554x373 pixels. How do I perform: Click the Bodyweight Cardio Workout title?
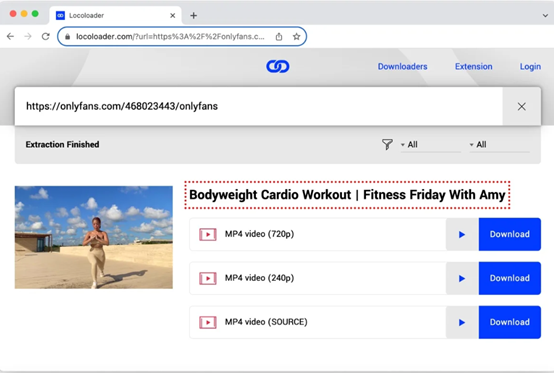click(347, 195)
